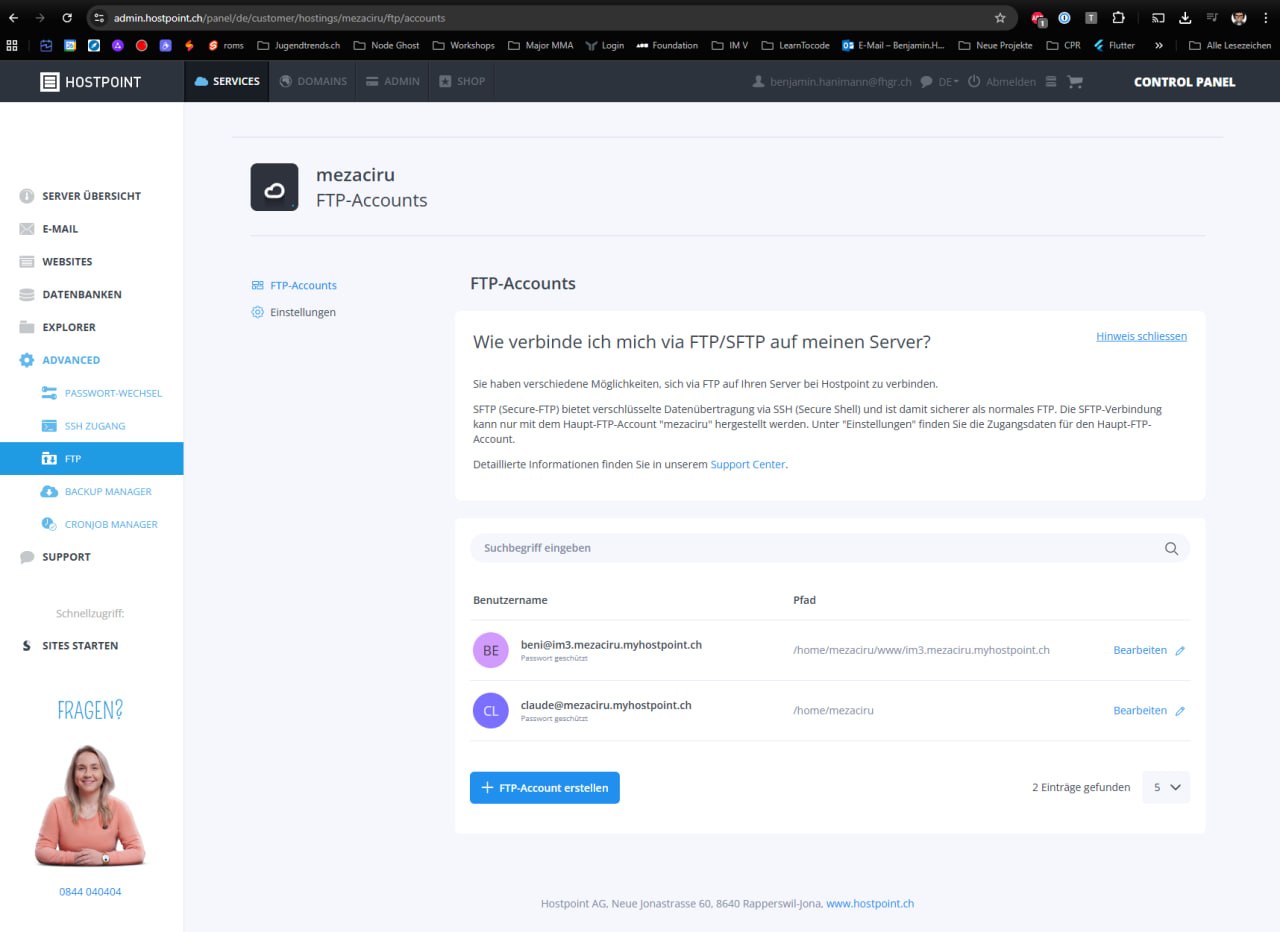This screenshot has height=932, width=1280.
Task: Click the BE avatar for beni account
Action: click(491, 650)
